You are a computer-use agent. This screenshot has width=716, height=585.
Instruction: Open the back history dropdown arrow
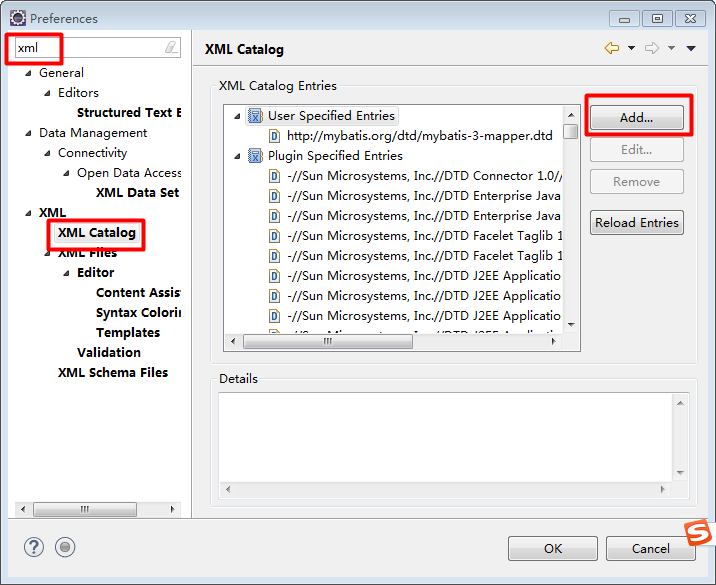(631, 48)
